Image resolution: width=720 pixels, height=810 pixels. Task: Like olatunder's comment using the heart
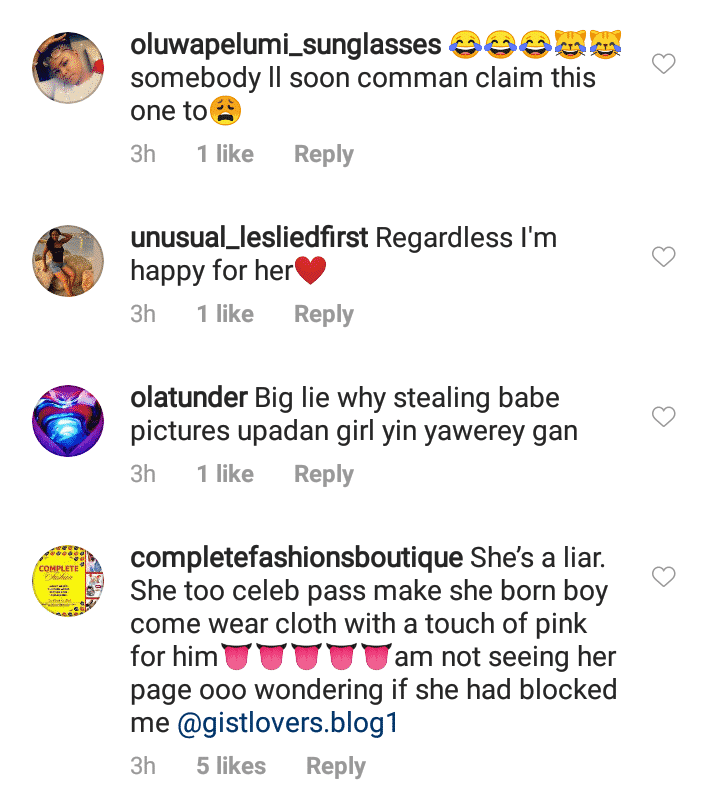tap(663, 416)
